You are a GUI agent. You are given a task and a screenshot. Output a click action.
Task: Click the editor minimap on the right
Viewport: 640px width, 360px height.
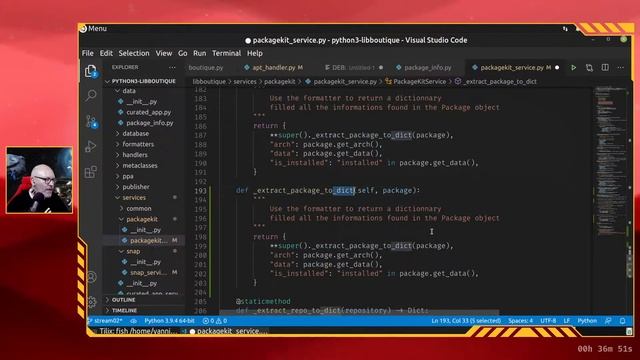tap(611, 200)
